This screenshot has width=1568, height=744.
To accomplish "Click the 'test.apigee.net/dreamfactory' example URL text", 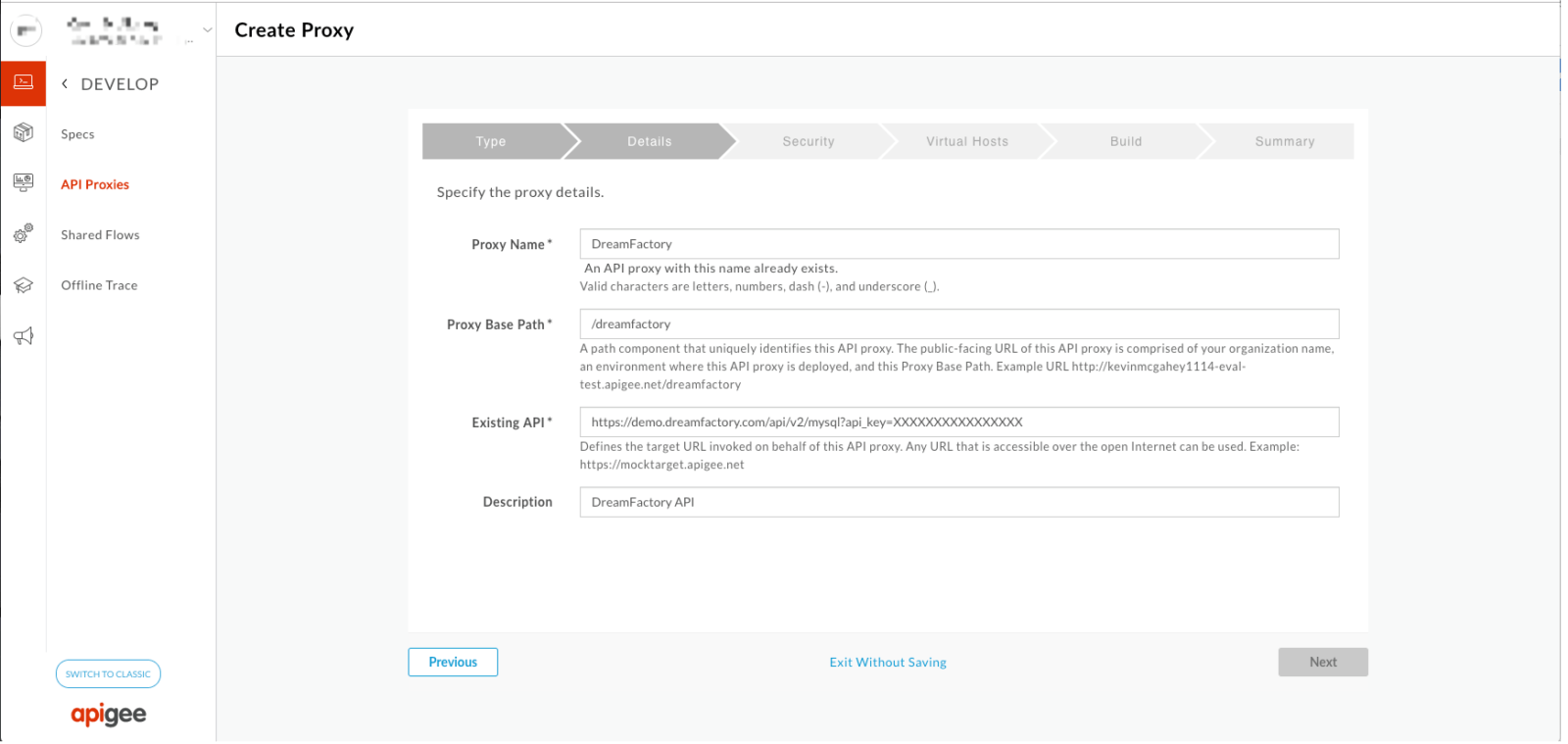I will click(661, 385).
